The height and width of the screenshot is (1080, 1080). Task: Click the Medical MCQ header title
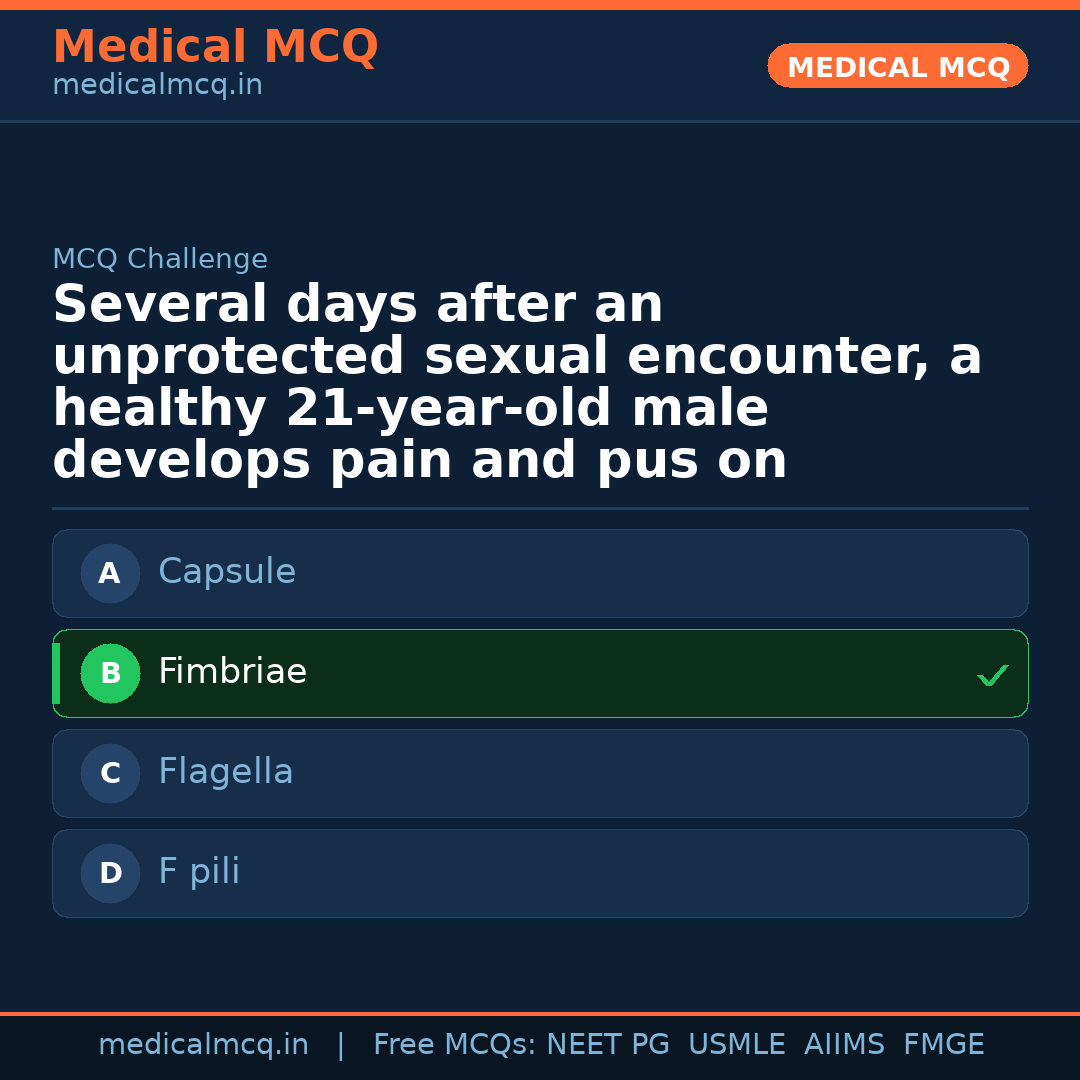tap(215, 47)
